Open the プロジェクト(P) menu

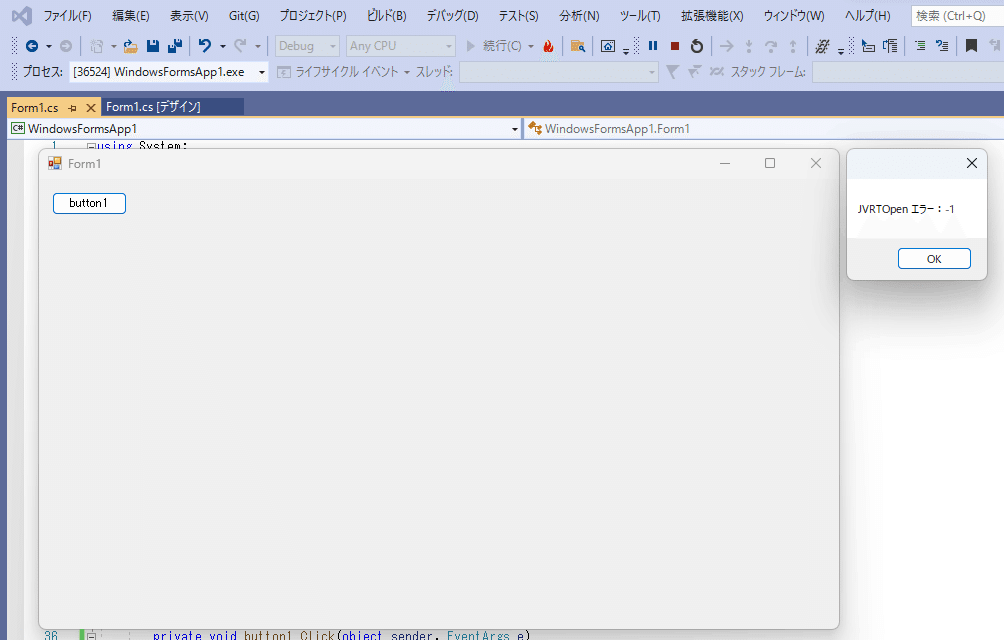pos(312,16)
